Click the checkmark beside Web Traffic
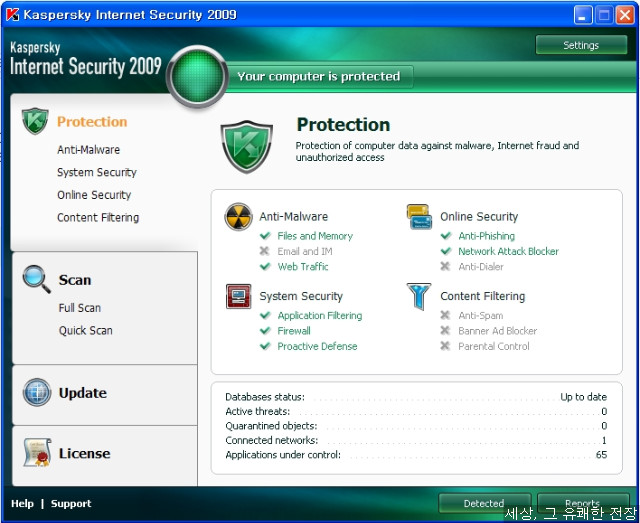640x523 pixels. [265, 266]
